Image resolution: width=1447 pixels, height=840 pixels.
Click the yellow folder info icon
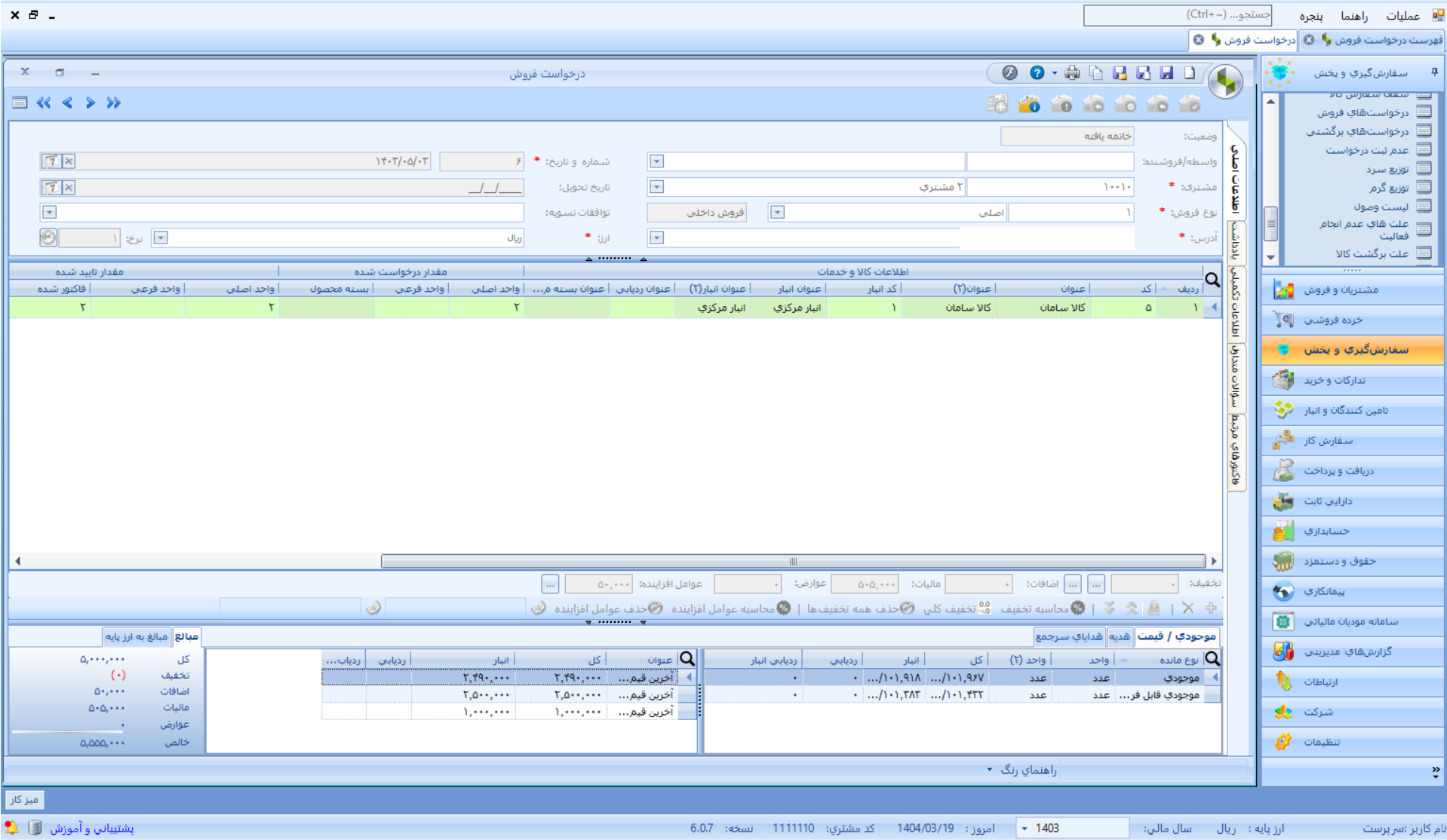(1029, 104)
